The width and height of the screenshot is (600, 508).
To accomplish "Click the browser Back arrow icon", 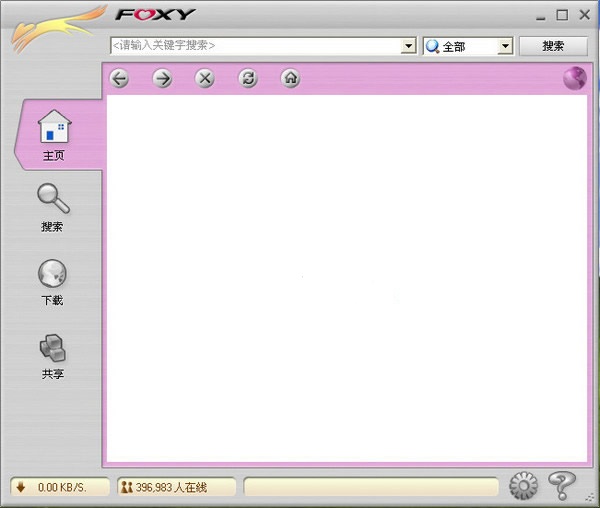I will pyautogui.click(x=120, y=79).
